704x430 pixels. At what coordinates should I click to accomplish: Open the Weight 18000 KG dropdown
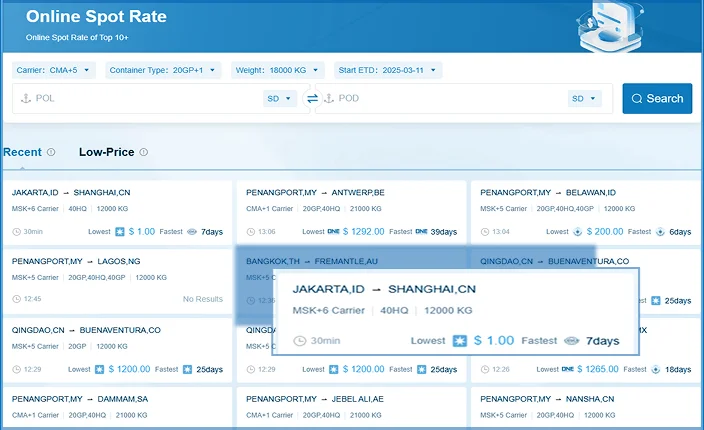pos(279,70)
